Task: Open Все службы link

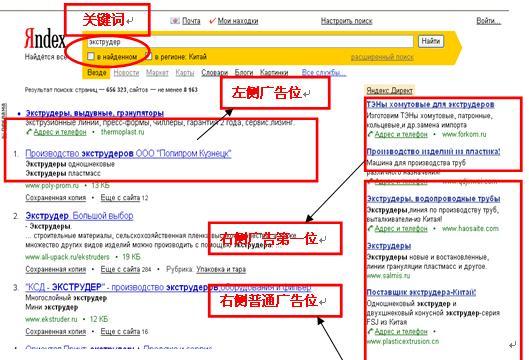Action: click(324, 73)
